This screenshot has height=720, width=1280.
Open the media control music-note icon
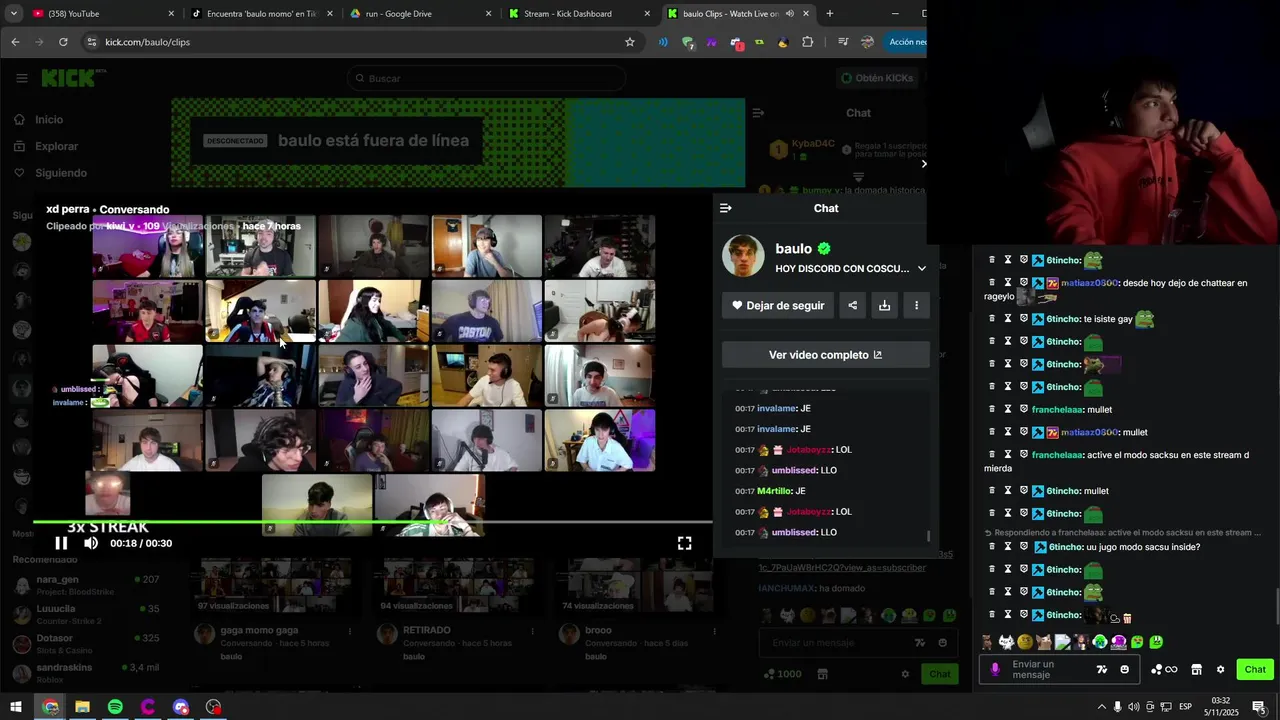843,42
